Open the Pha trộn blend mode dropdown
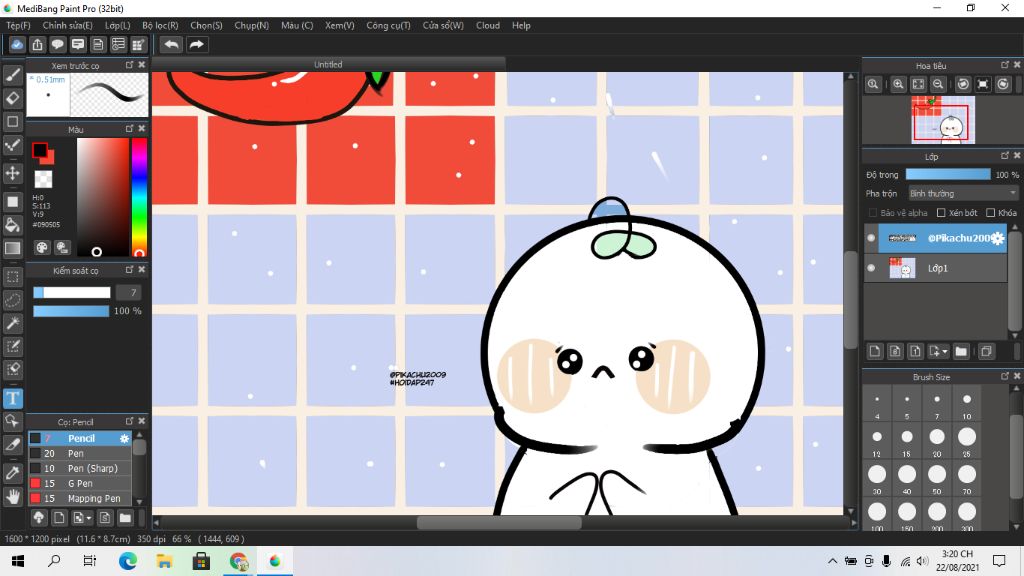The image size is (1024, 576). tap(963, 193)
